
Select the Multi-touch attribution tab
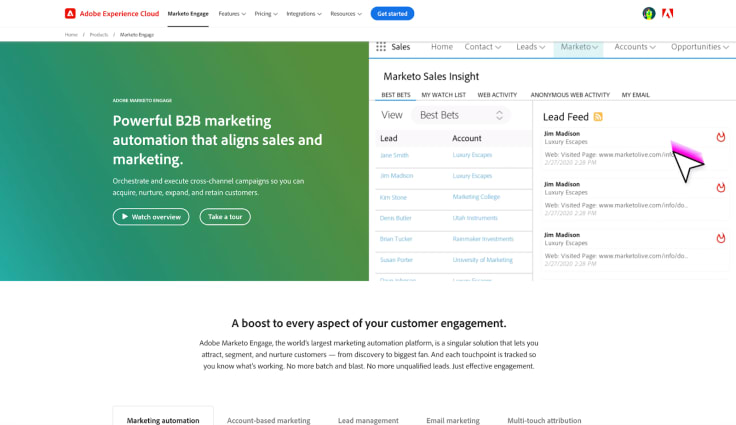[544, 420]
